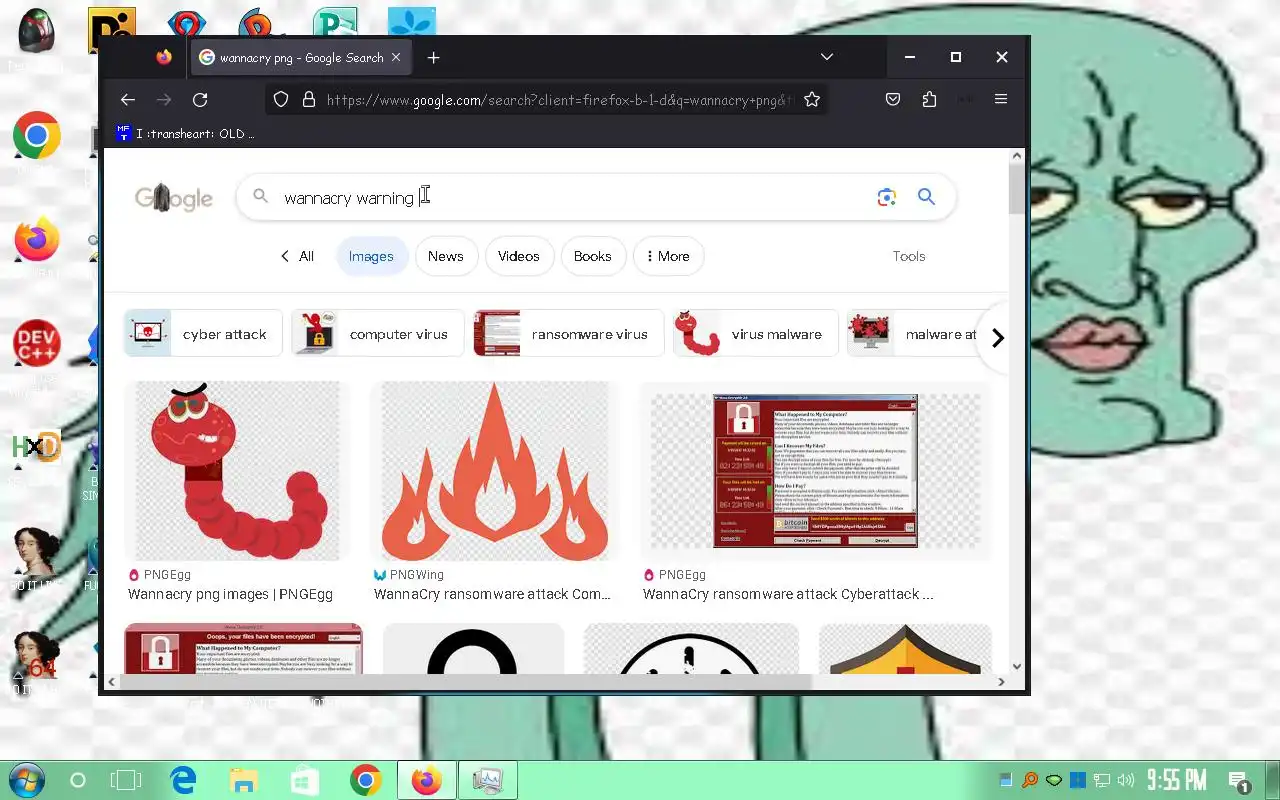The width and height of the screenshot is (1280, 800).
Task: Show more suggestion chips with right arrow
Action: tap(997, 338)
